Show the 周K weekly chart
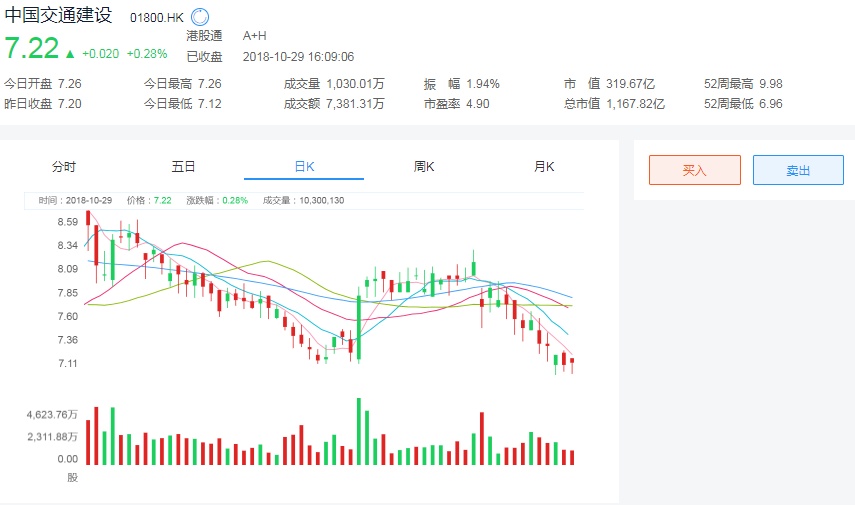 coord(424,167)
